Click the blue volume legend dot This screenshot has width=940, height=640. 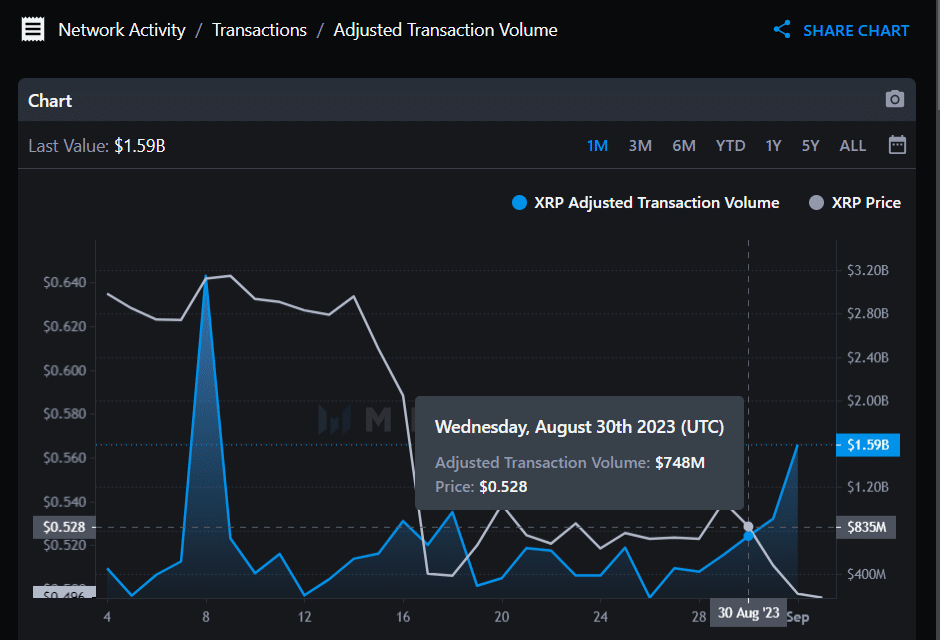(519, 203)
